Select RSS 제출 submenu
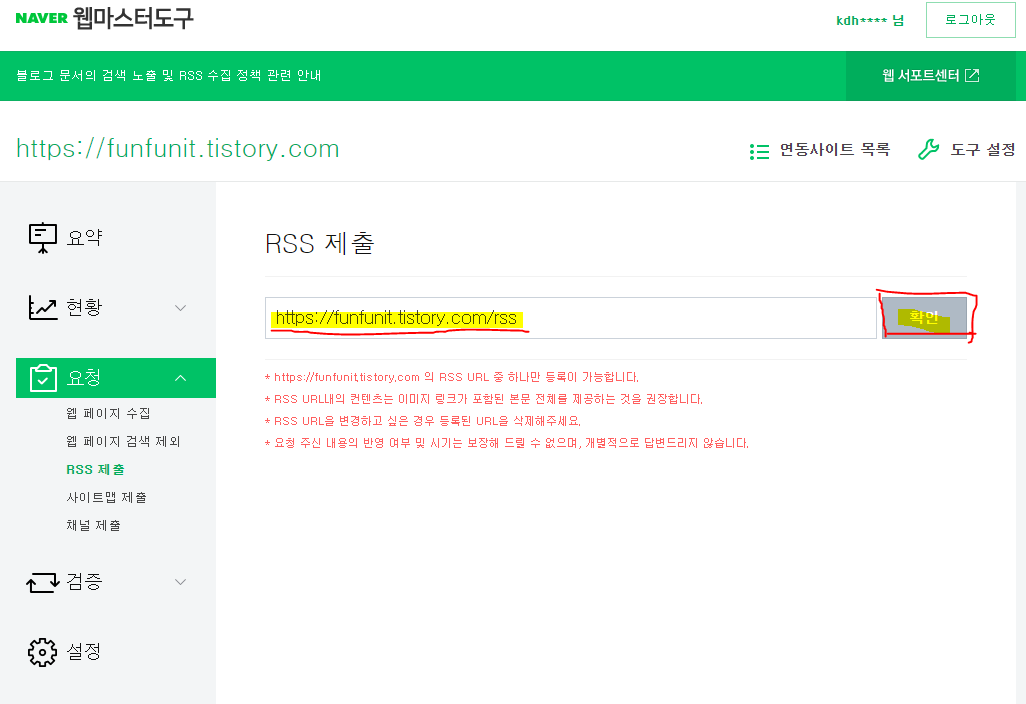 click(95, 470)
